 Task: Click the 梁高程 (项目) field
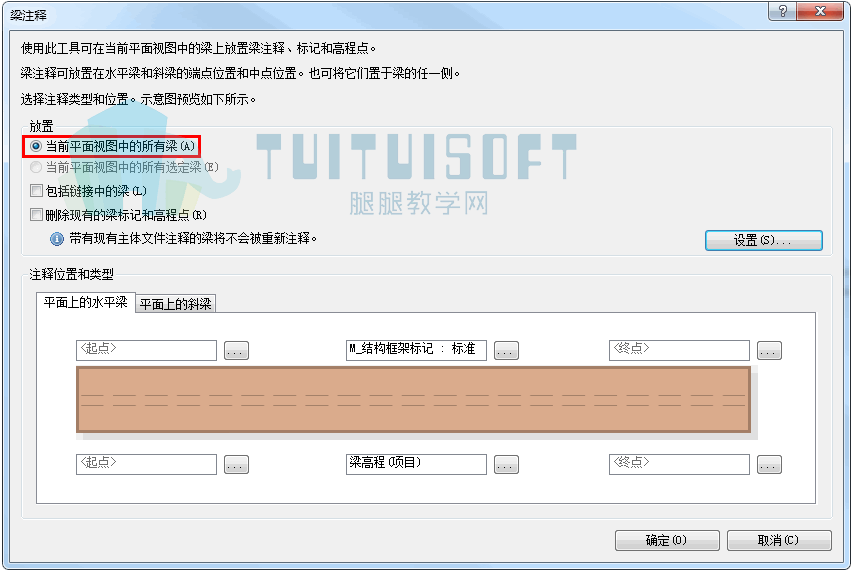[416, 464]
